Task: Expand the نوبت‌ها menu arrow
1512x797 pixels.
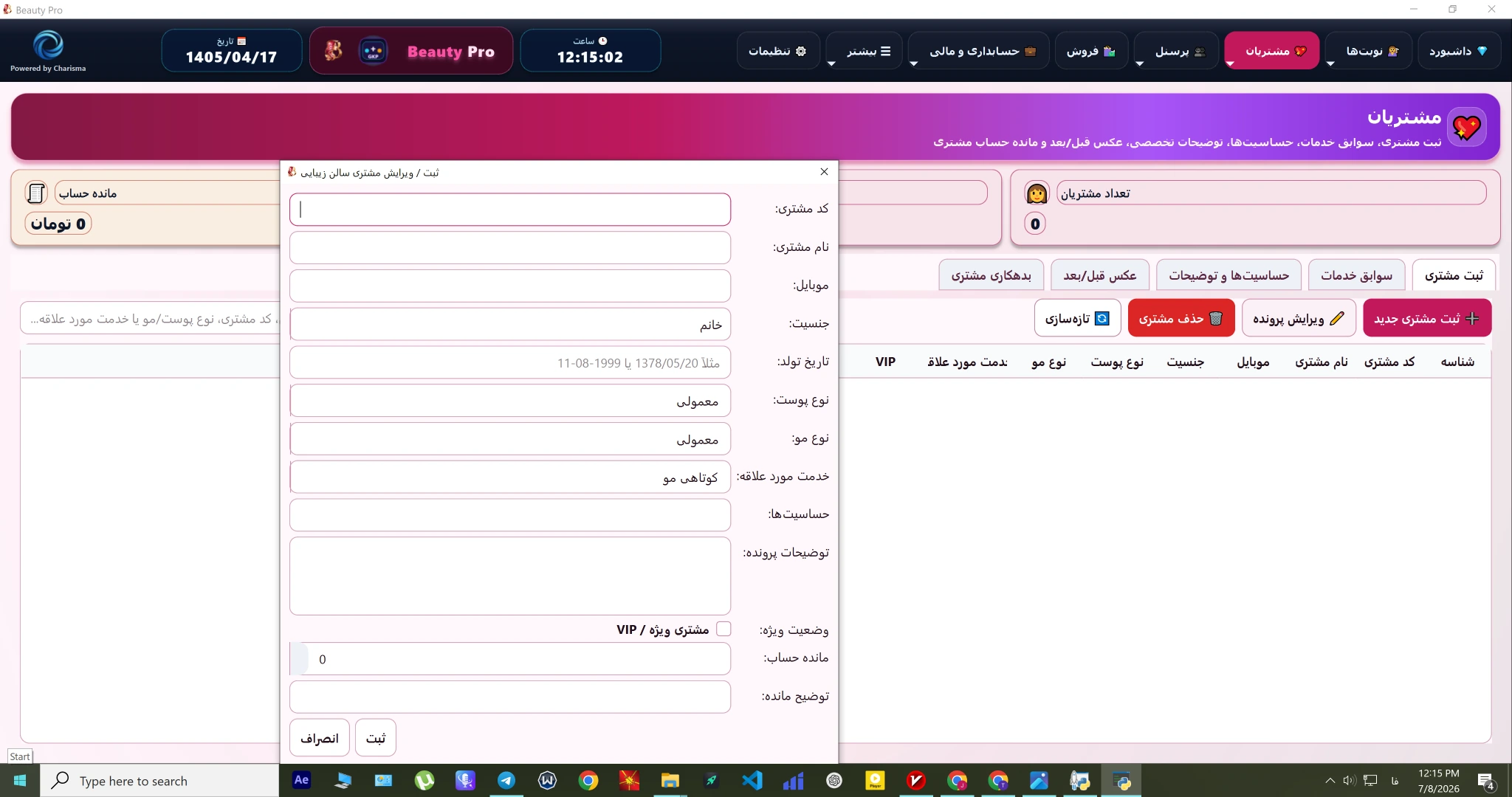Action: pyautogui.click(x=1330, y=64)
